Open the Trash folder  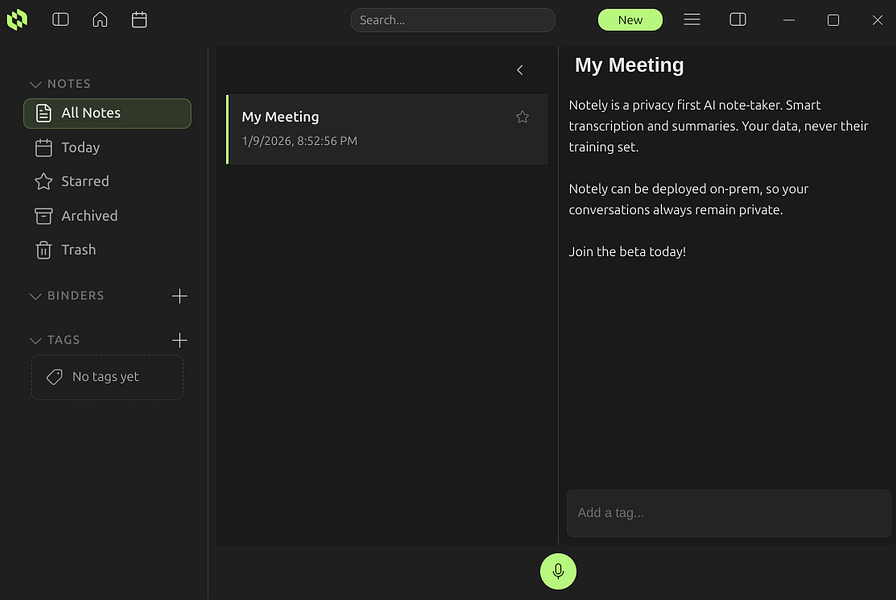tap(107, 250)
